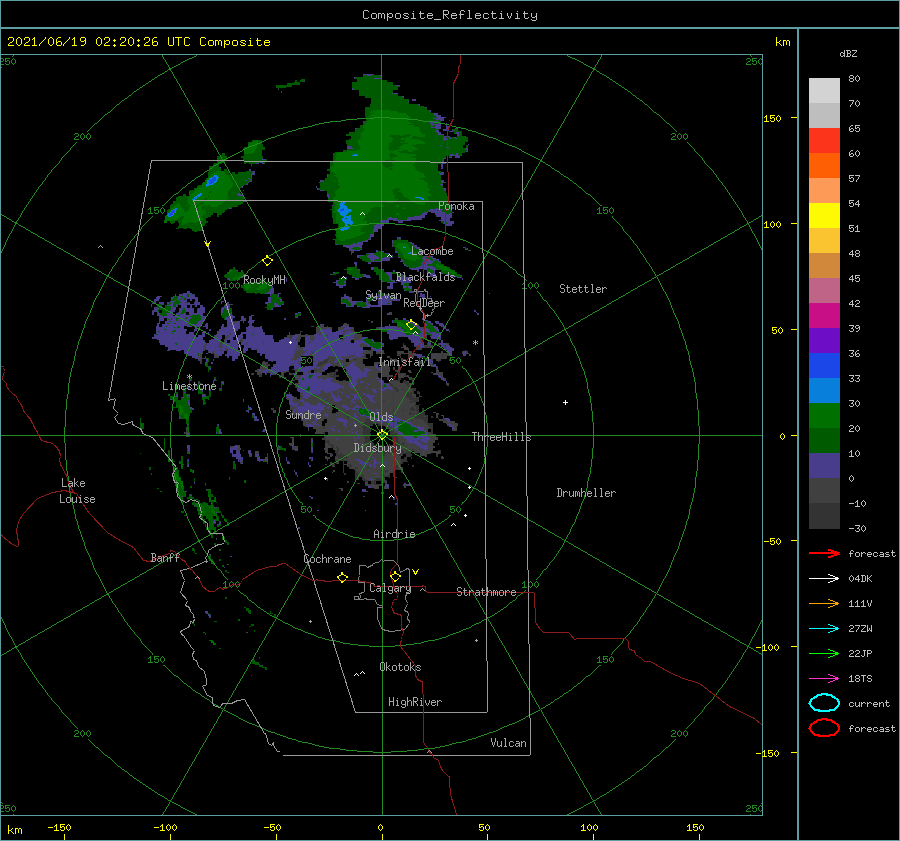Click the Didsbury city label

[378, 448]
